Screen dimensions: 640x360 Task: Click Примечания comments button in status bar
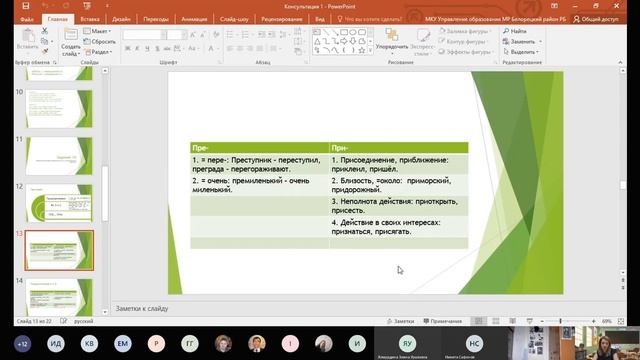(x=443, y=321)
